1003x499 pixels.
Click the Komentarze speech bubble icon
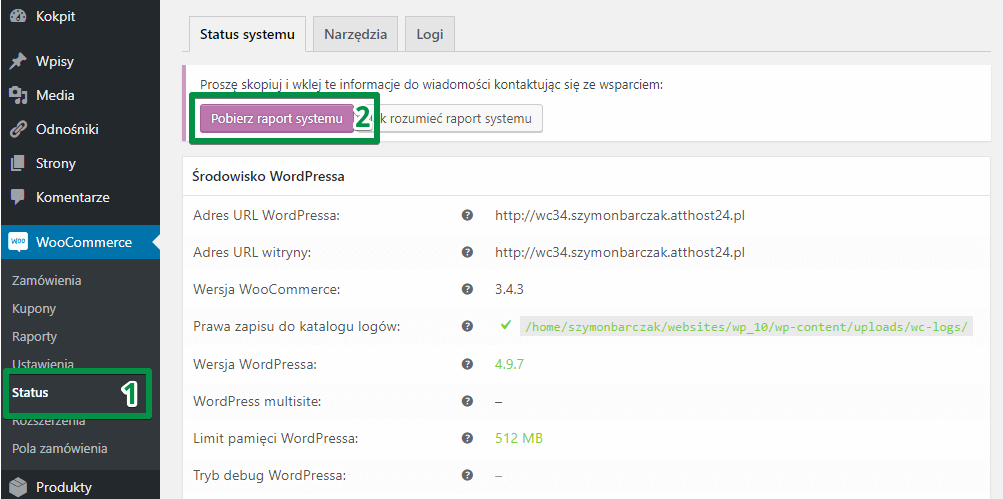(18, 197)
